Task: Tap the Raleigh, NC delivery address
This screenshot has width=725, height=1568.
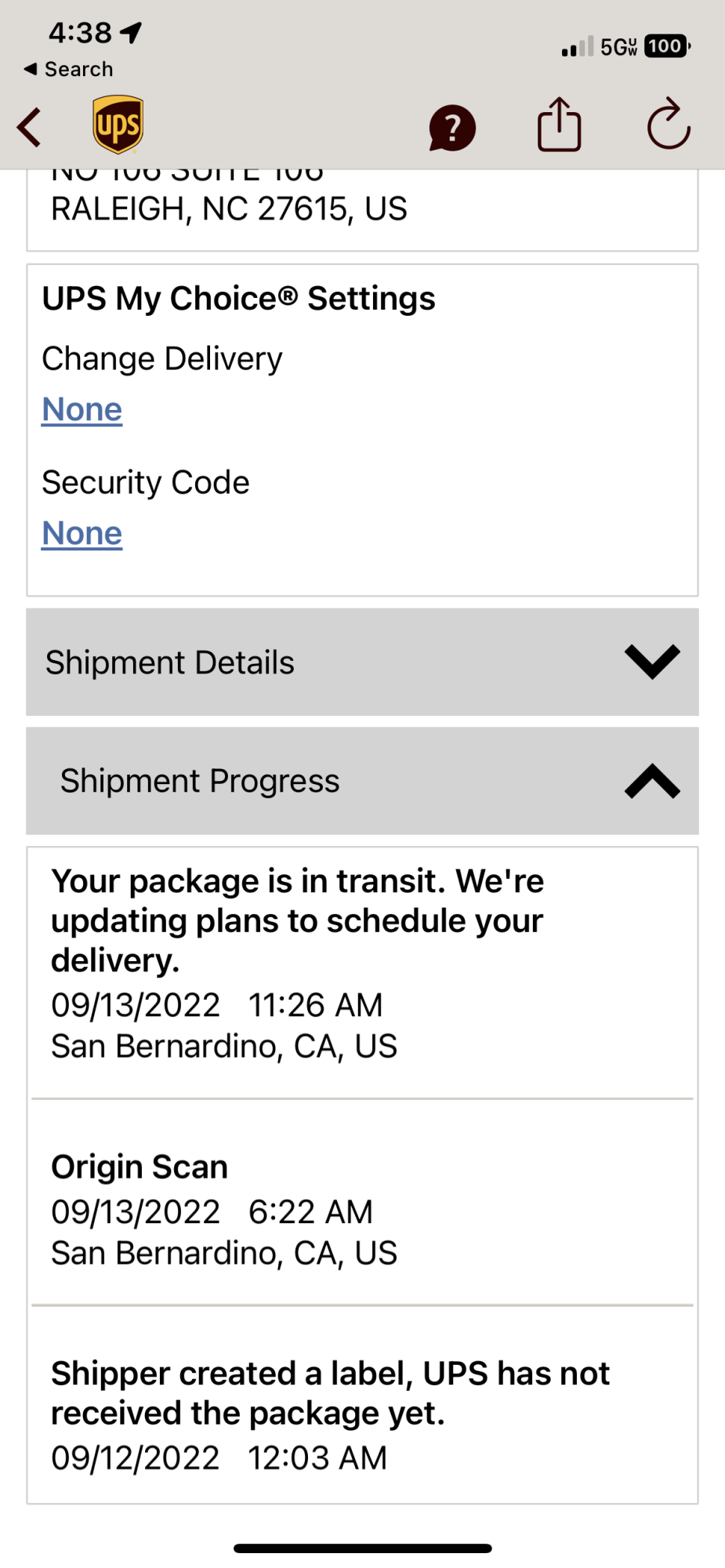Action: click(x=229, y=209)
